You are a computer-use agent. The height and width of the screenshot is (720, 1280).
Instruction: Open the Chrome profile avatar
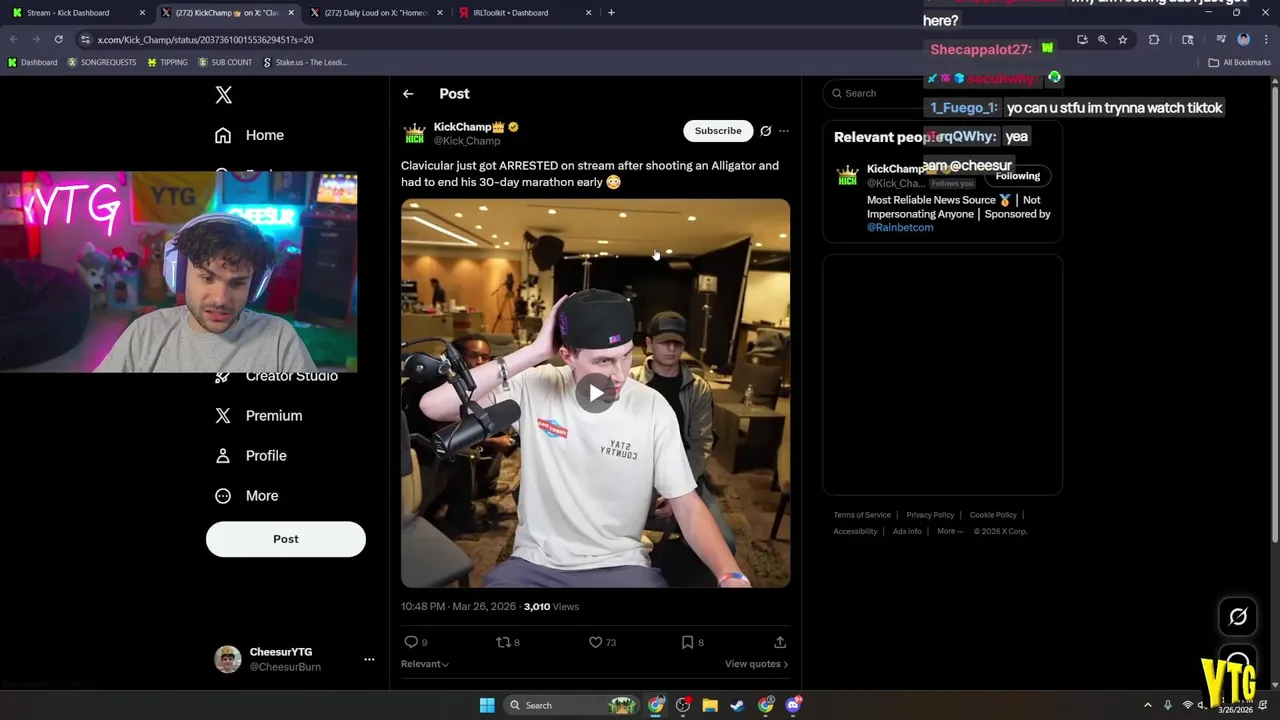1244,40
